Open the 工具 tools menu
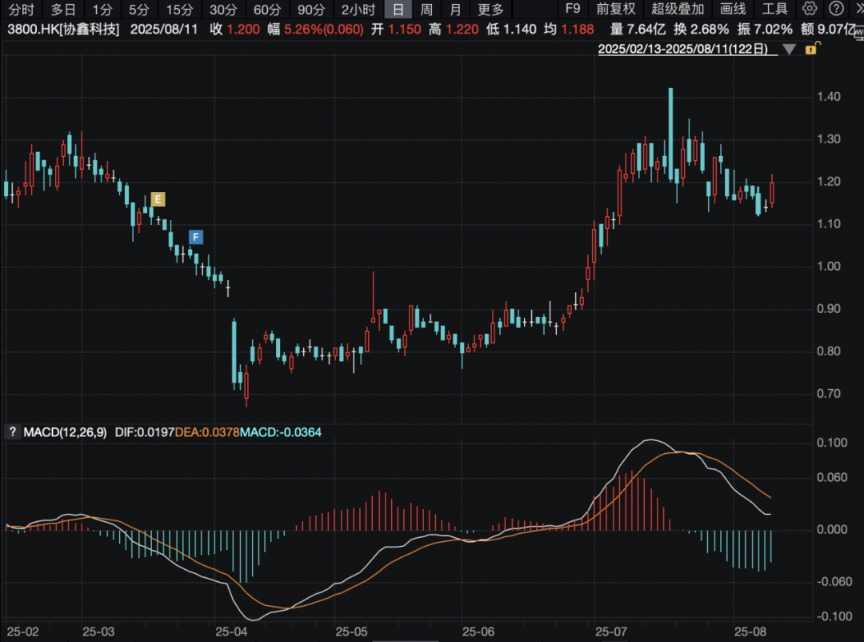Viewport: 864px width, 642px height. pos(775,9)
